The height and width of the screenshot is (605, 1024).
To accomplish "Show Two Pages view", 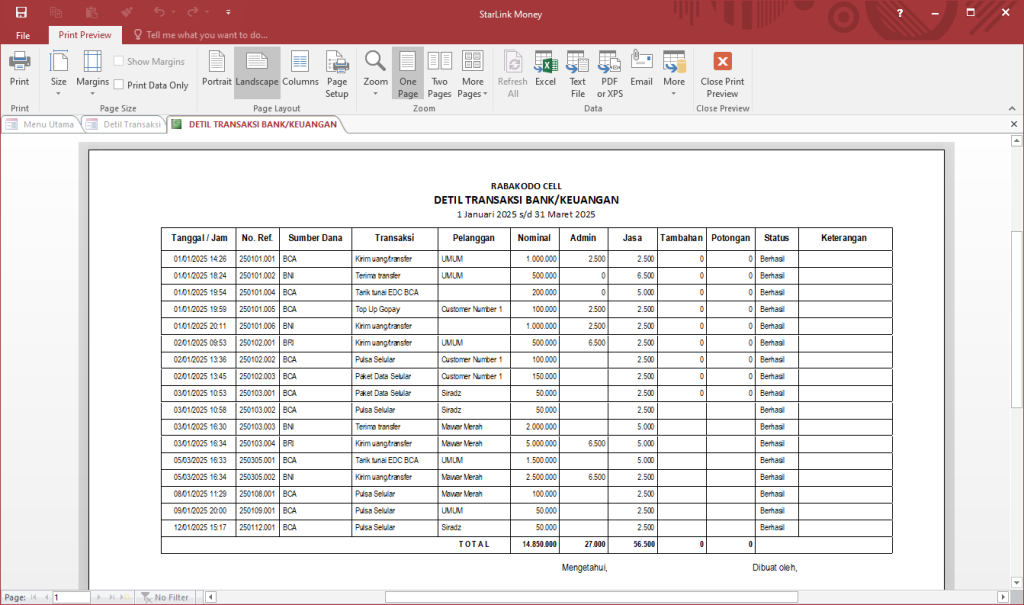I will coord(440,74).
